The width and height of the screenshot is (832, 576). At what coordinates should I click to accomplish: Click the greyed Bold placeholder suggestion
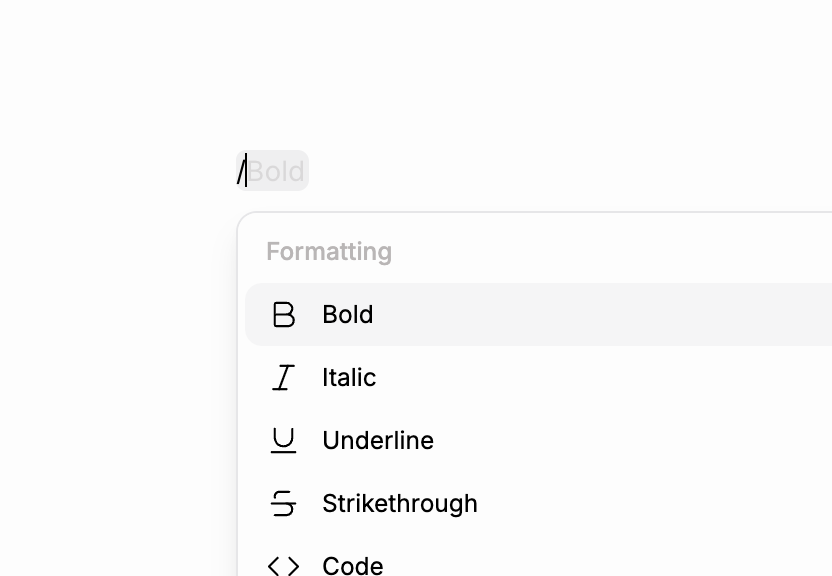click(x=276, y=172)
